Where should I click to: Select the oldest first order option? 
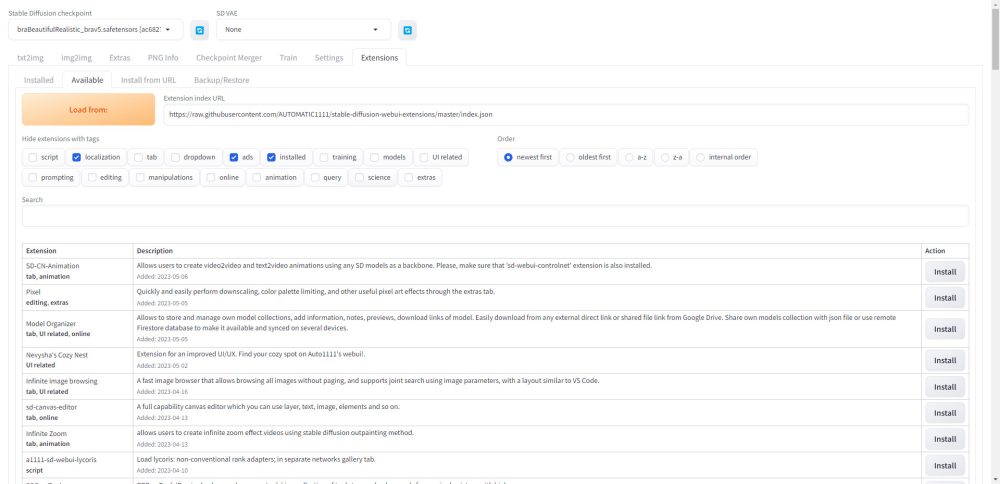(x=570, y=157)
